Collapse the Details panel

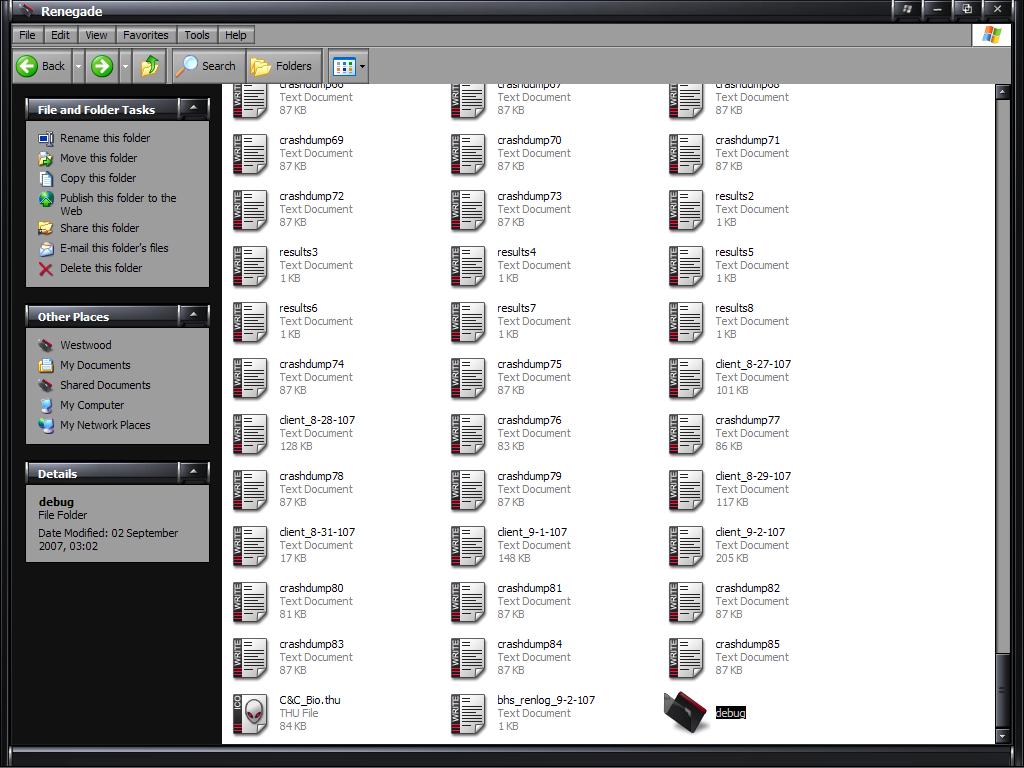pyautogui.click(x=193, y=472)
